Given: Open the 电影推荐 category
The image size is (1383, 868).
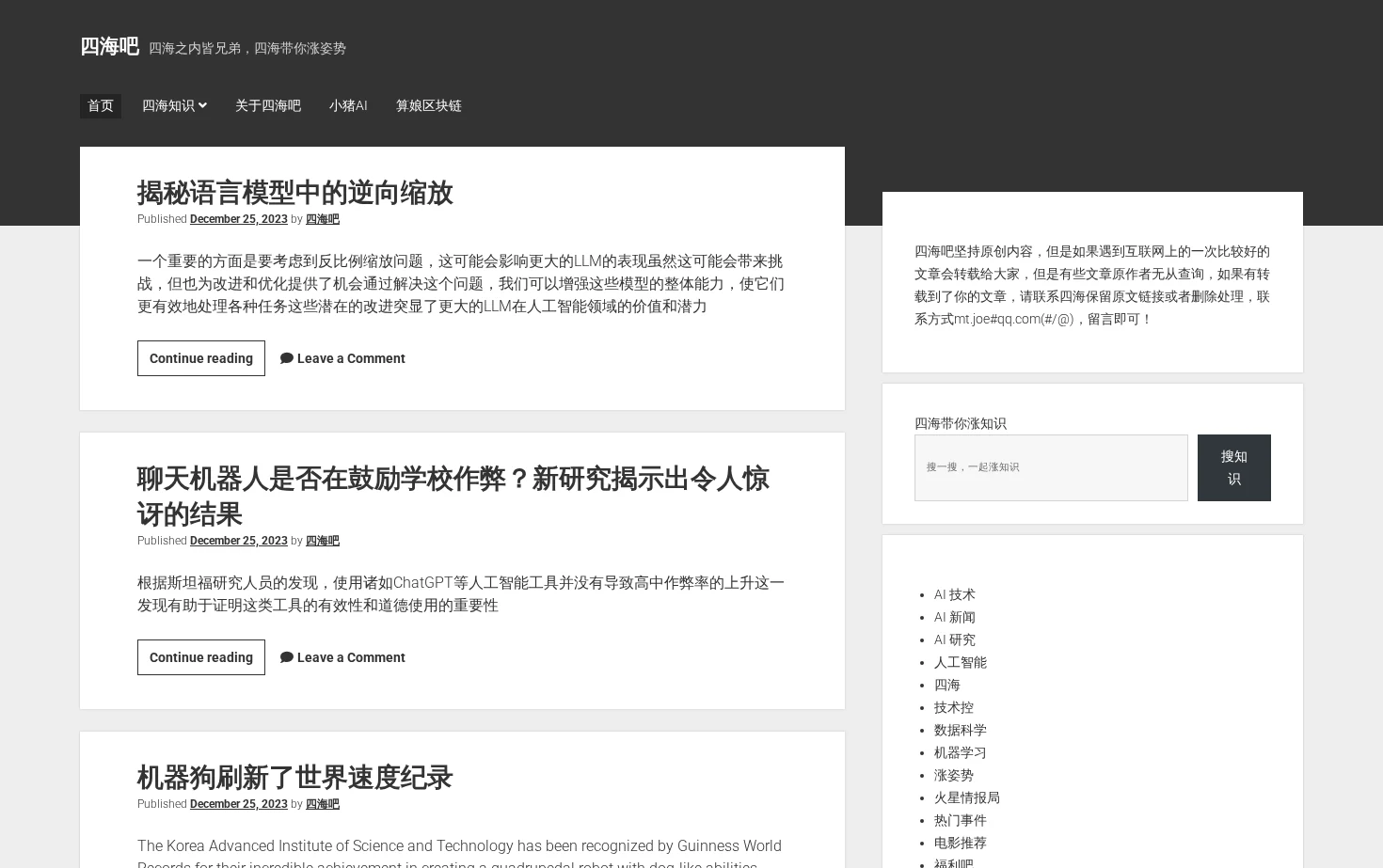Looking at the screenshot, I should [x=960, y=843].
